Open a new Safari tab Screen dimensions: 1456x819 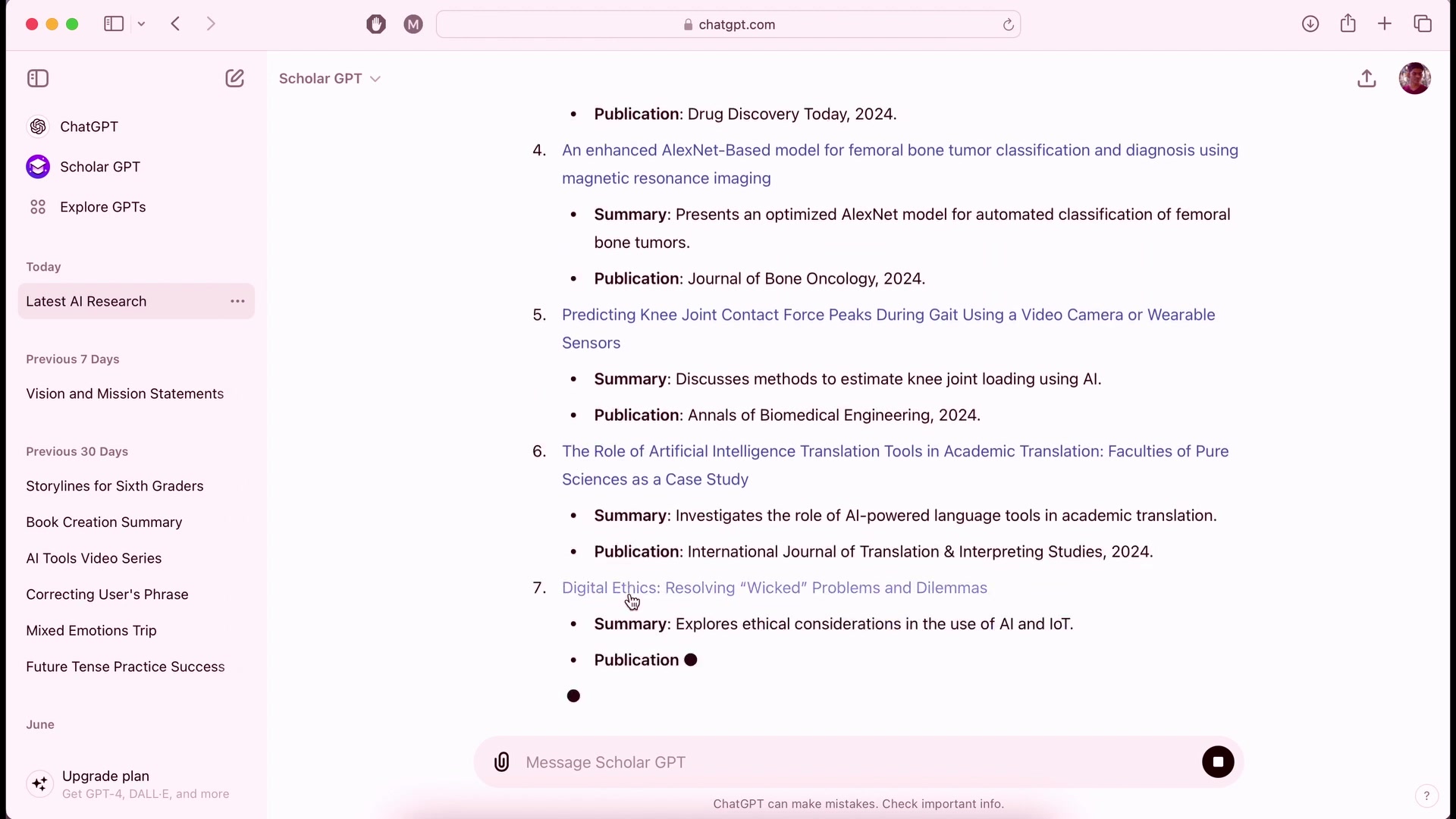pyautogui.click(x=1385, y=24)
